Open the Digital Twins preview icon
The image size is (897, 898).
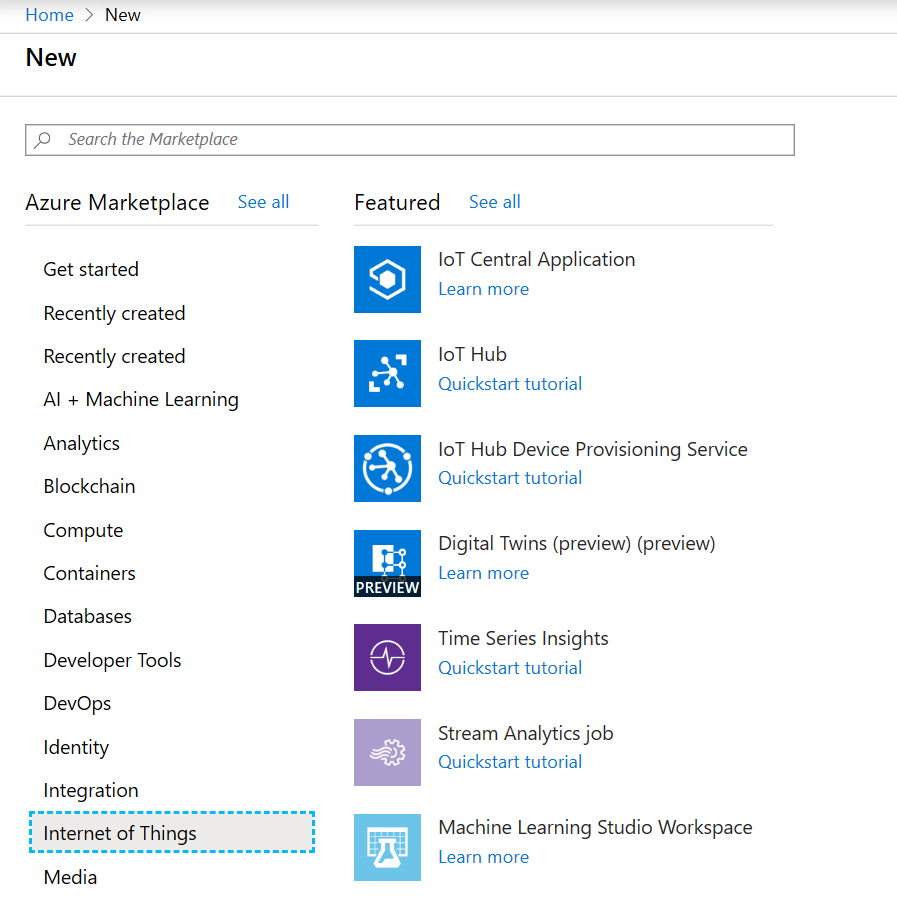point(387,564)
